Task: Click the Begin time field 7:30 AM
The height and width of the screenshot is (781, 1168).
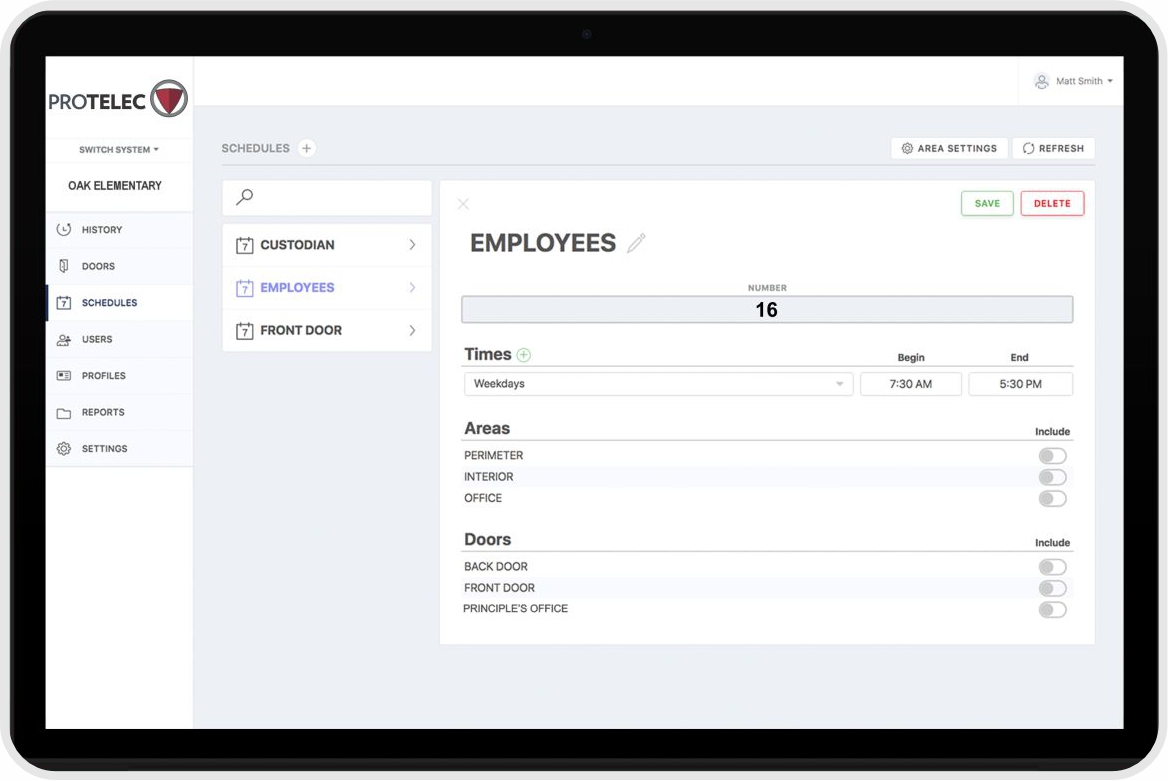Action: point(910,384)
